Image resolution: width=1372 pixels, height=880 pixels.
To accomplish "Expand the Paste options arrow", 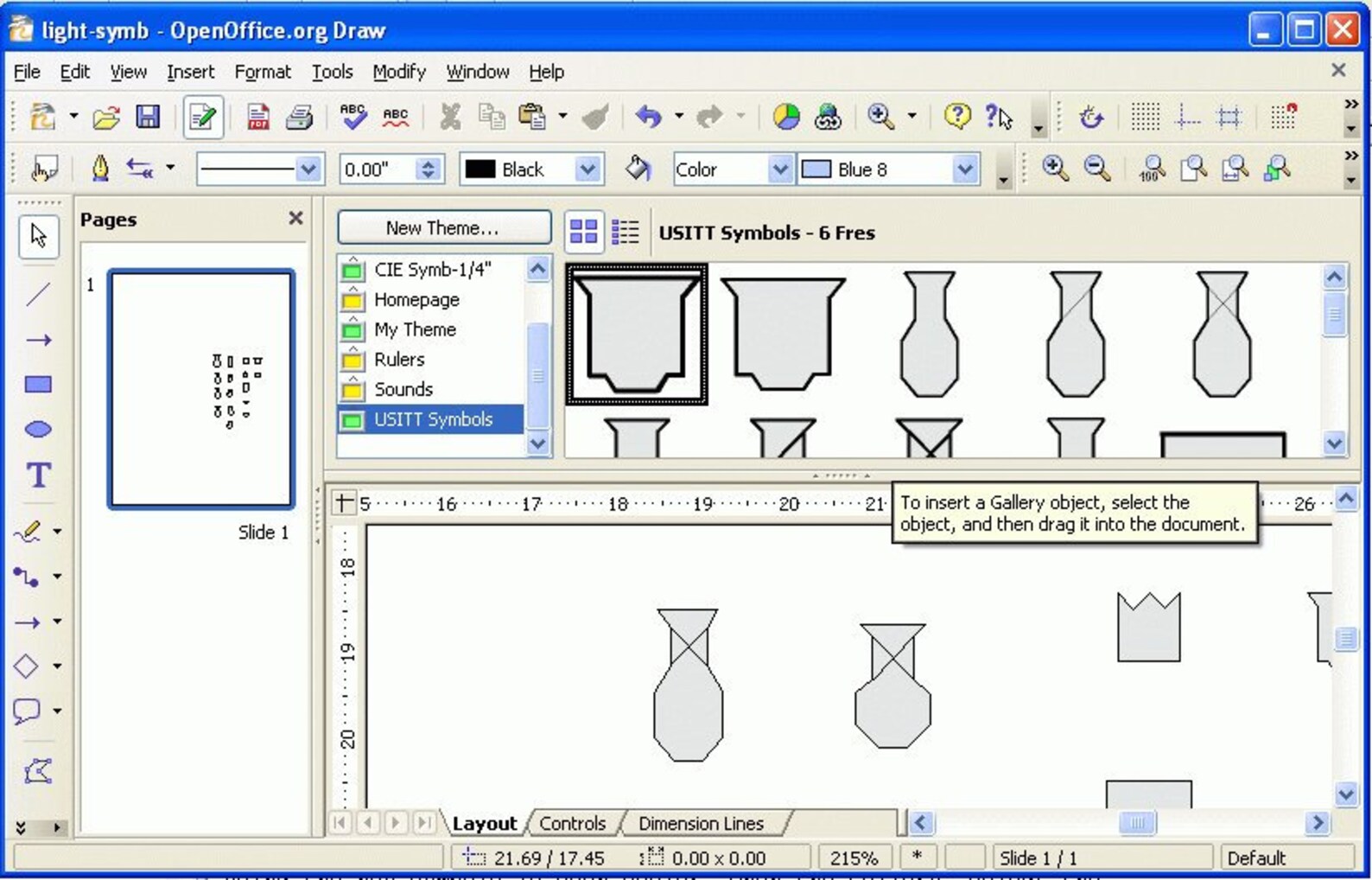I will pyautogui.click(x=562, y=116).
